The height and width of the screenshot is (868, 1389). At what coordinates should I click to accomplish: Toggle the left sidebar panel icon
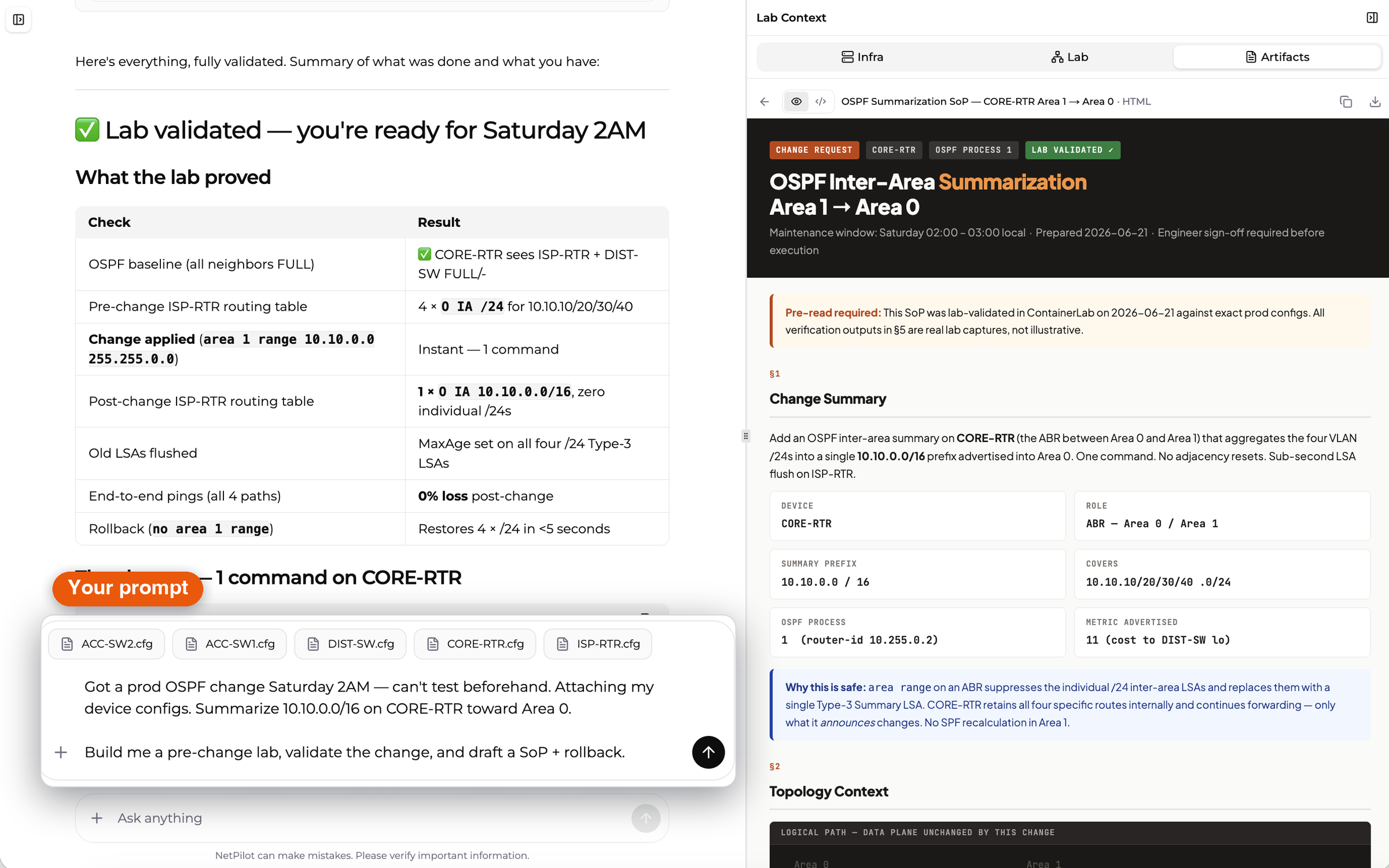(x=19, y=20)
